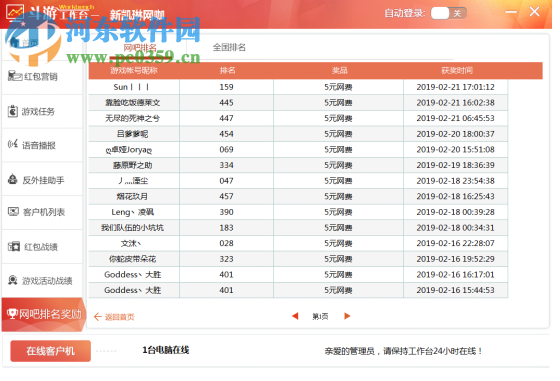Select 语音播报 menu label
The width and height of the screenshot is (560, 381).
click(x=39, y=145)
